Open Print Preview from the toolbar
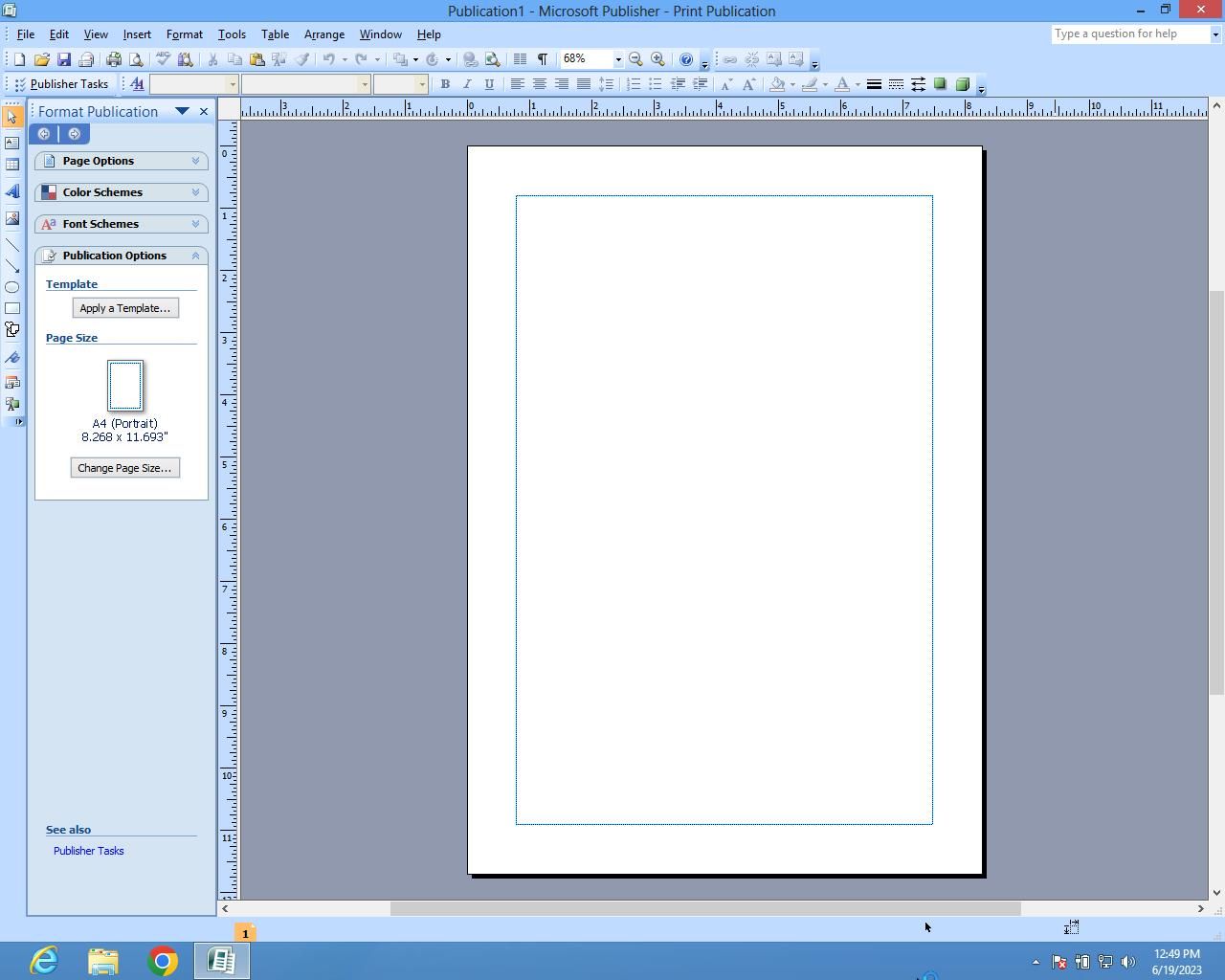Screen dimensions: 1225x980 click(136, 59)
